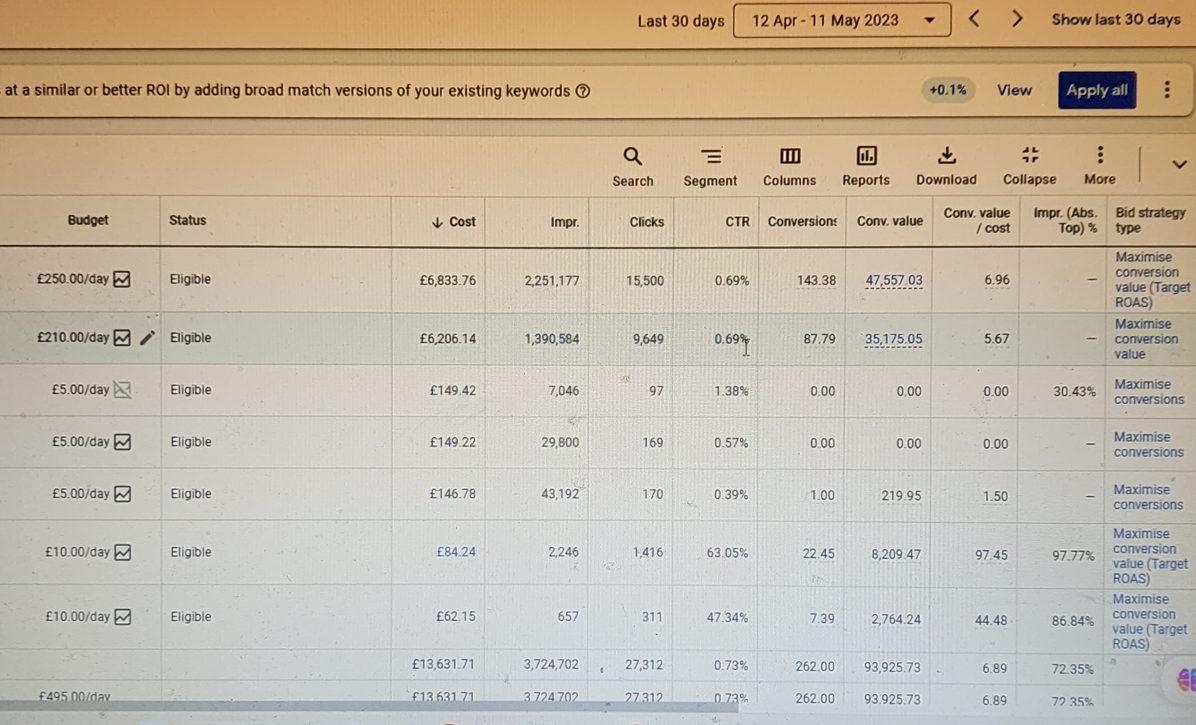1196x725 pixels.
Task: Open Target ROAS strategy for £62.15 row
Action: [1149, 621]
